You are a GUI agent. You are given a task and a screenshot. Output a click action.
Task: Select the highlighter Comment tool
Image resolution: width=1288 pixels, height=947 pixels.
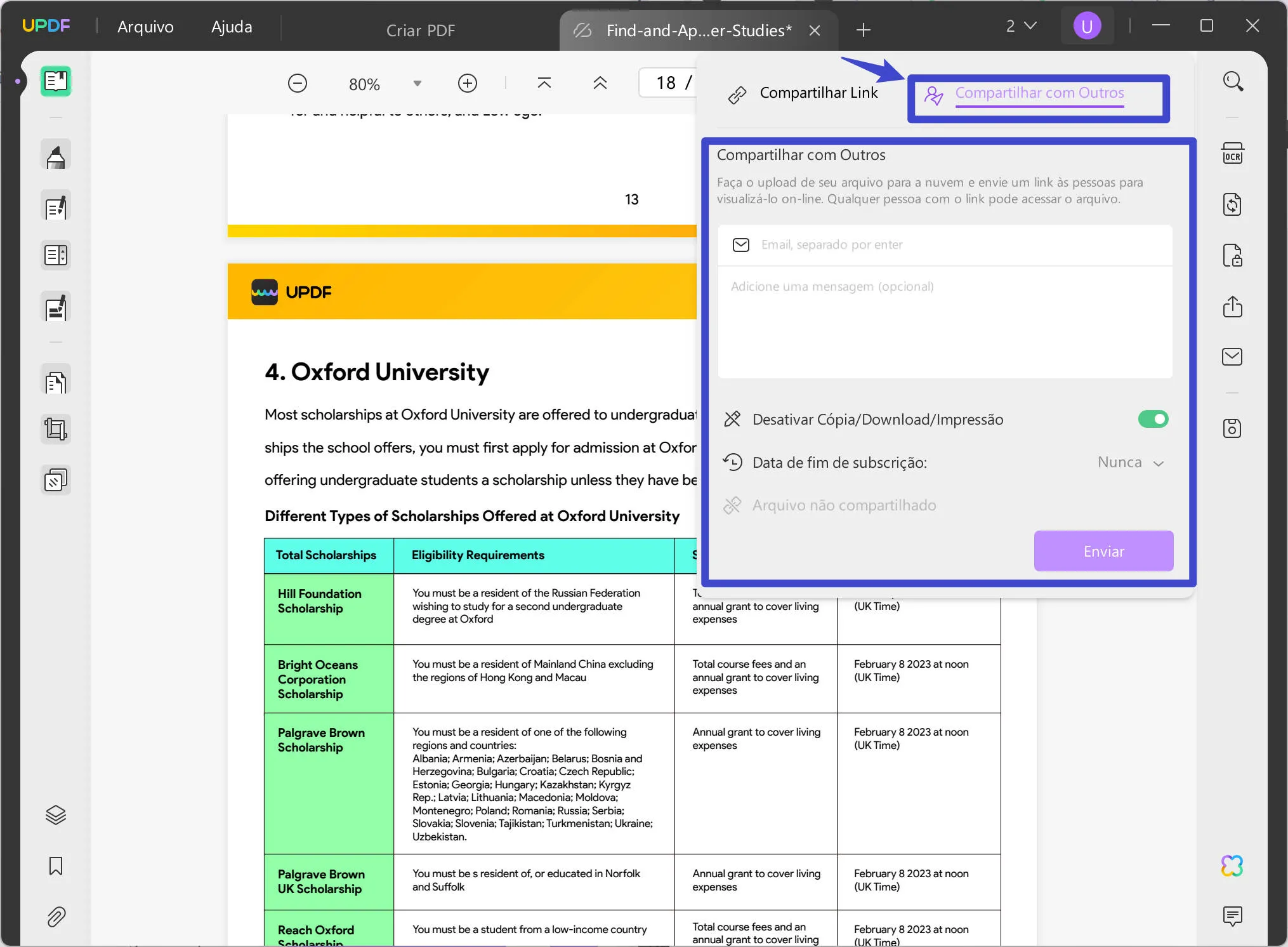click(56, 156)
